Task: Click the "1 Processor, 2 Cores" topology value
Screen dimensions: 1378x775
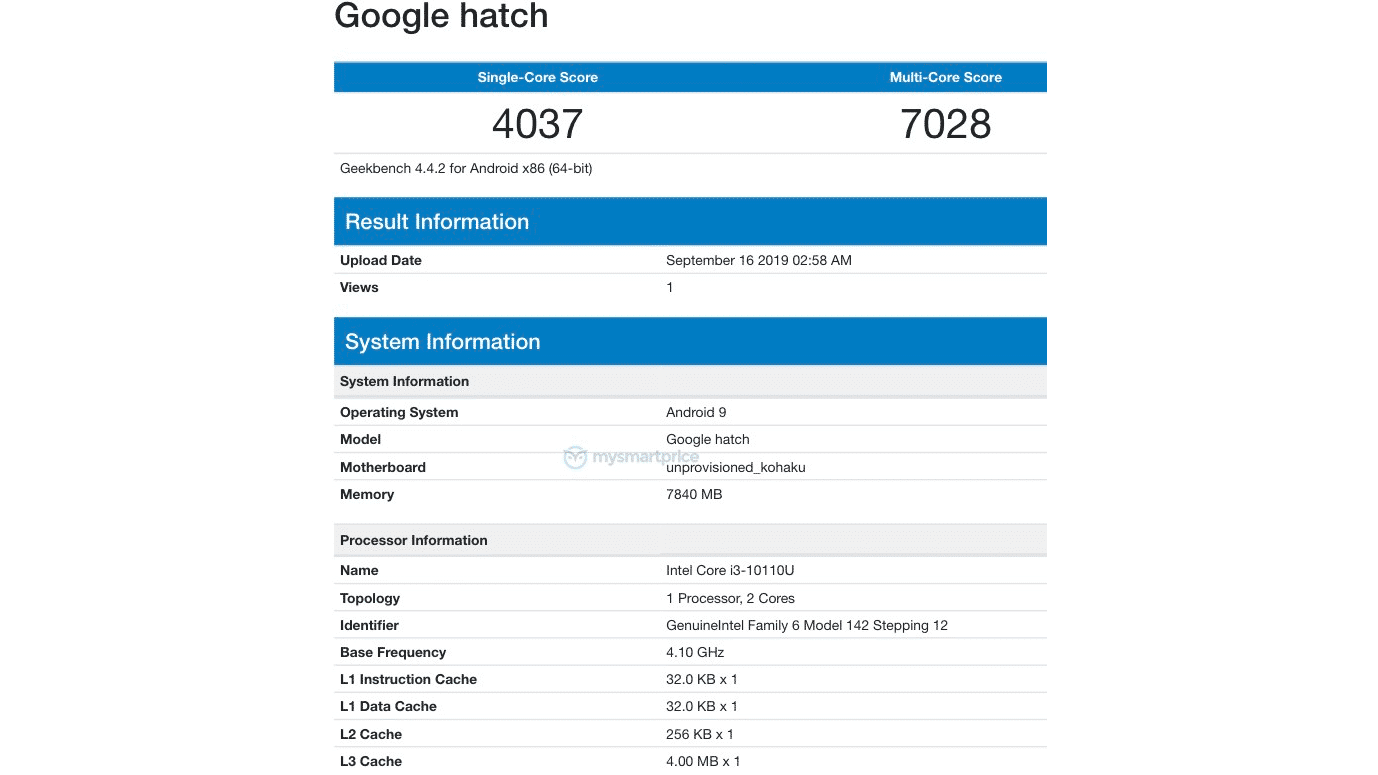Action: coord(731,598)
